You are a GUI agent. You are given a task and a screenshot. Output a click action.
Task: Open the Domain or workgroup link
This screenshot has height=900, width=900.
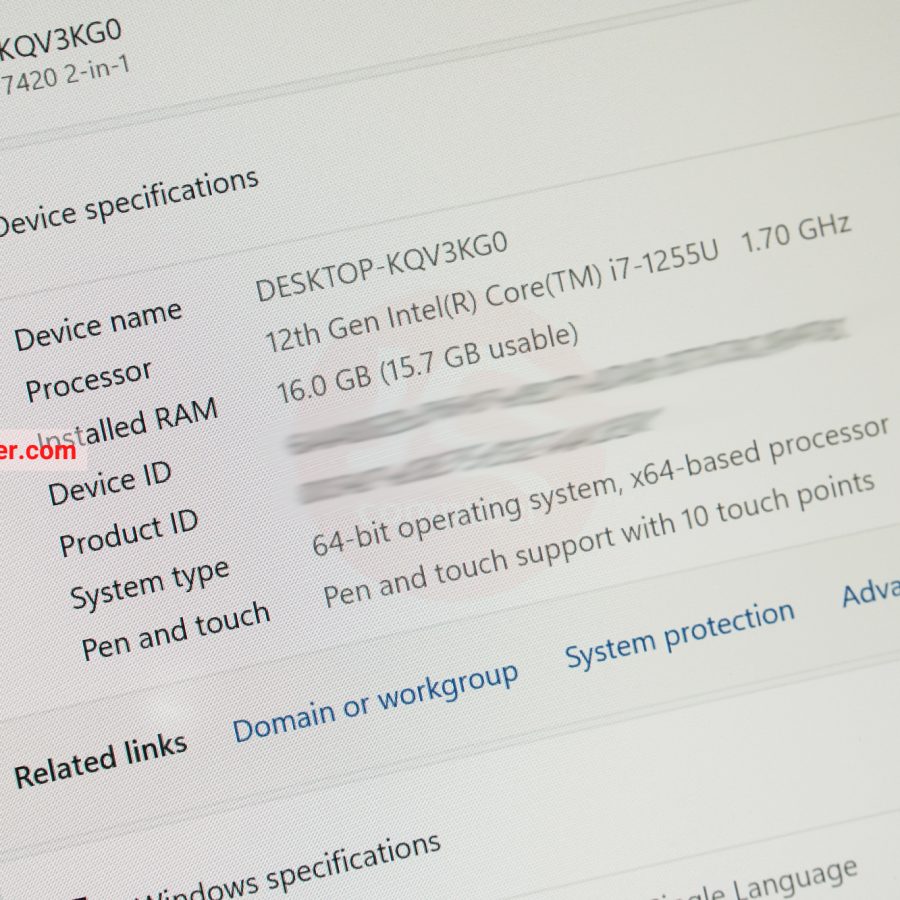coord(375,703)
